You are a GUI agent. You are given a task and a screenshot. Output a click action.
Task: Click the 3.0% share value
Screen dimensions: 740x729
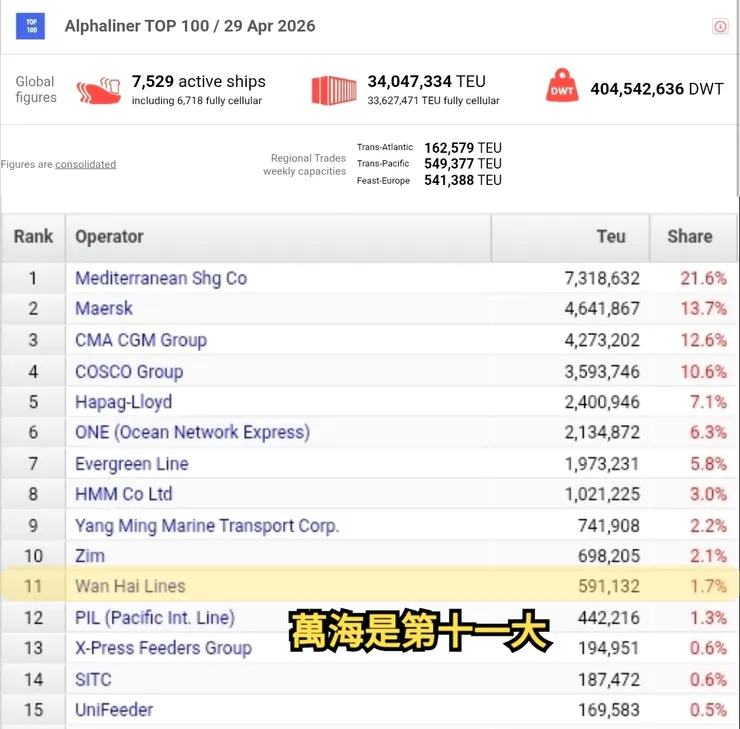coord(708,494)
